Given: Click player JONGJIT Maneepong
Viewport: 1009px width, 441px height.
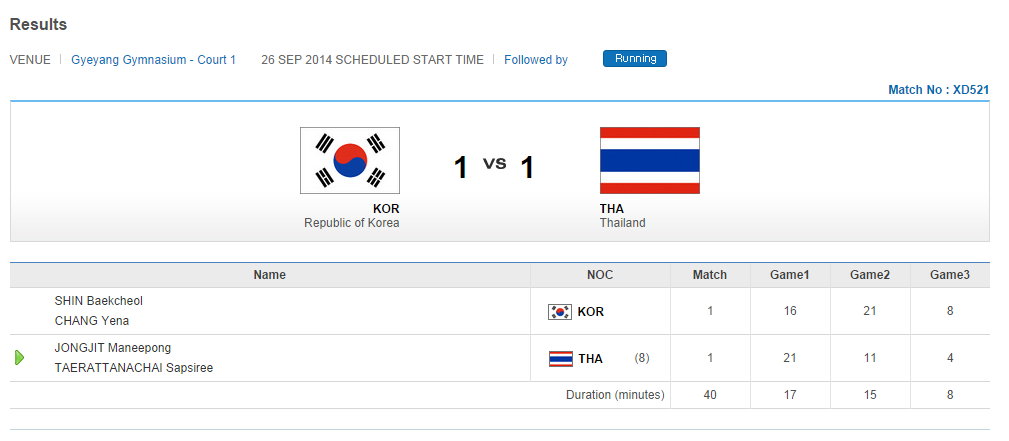Looking at the screenshot, I should coord(113,348).
